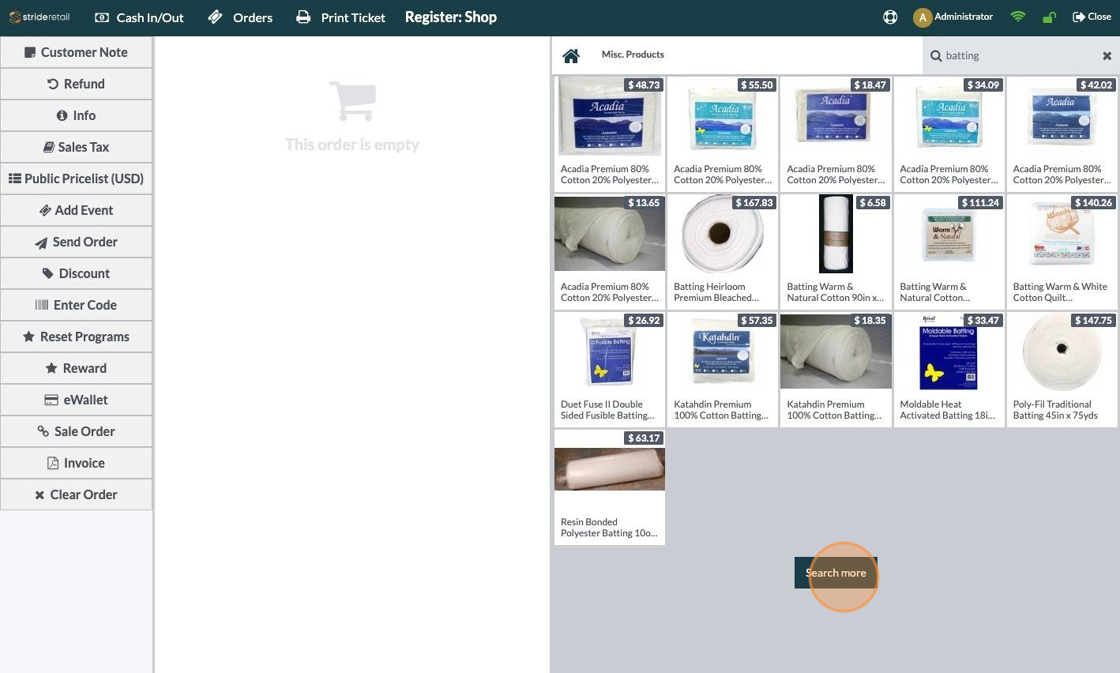Add the $18.35 Katahdin Premium batting
This screenshot has width=1120, height=673.
click(836, 369)
